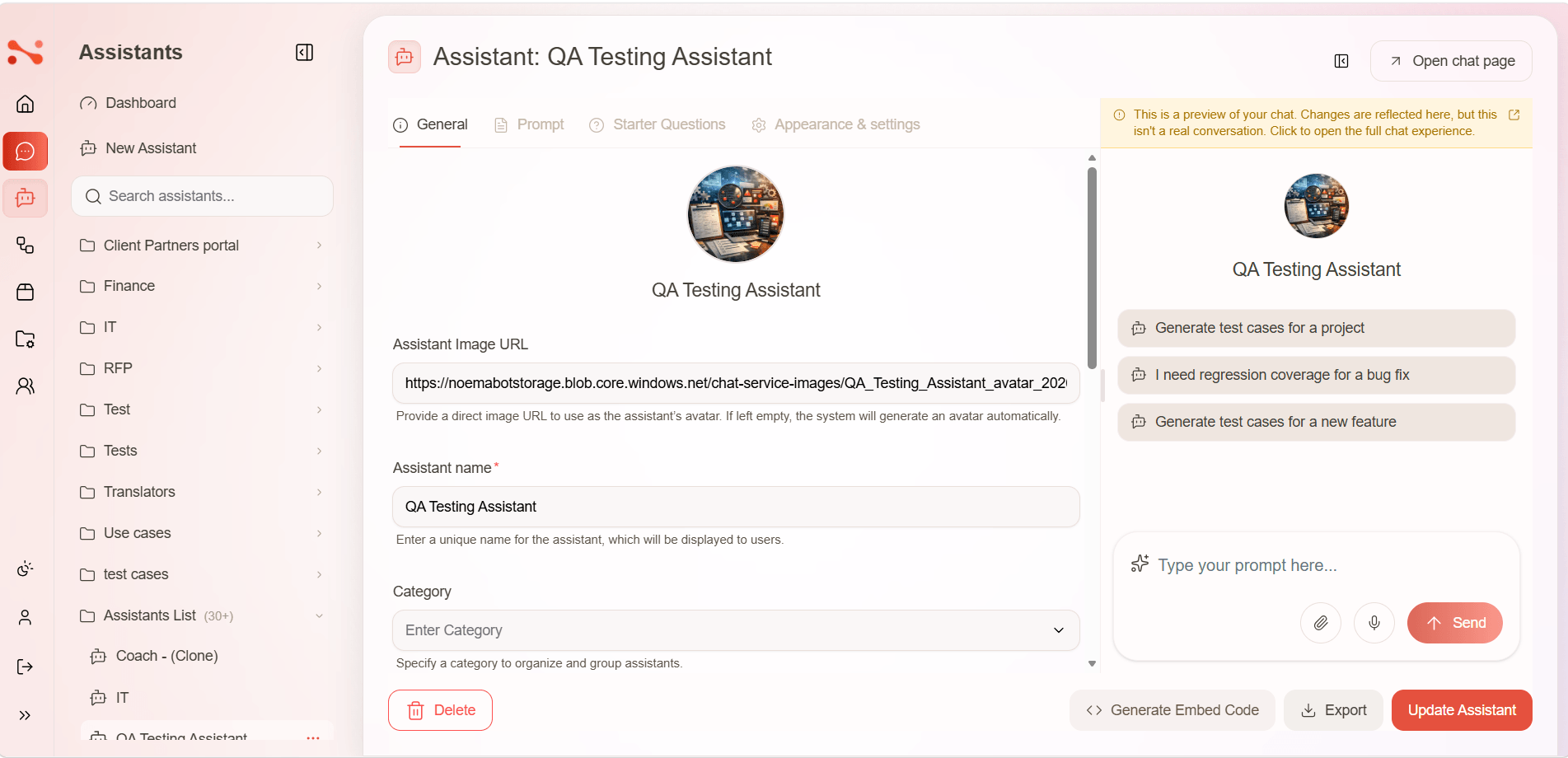Switch to the General tab
Screen dimensions: 1568x758
(x=430, y=124)
